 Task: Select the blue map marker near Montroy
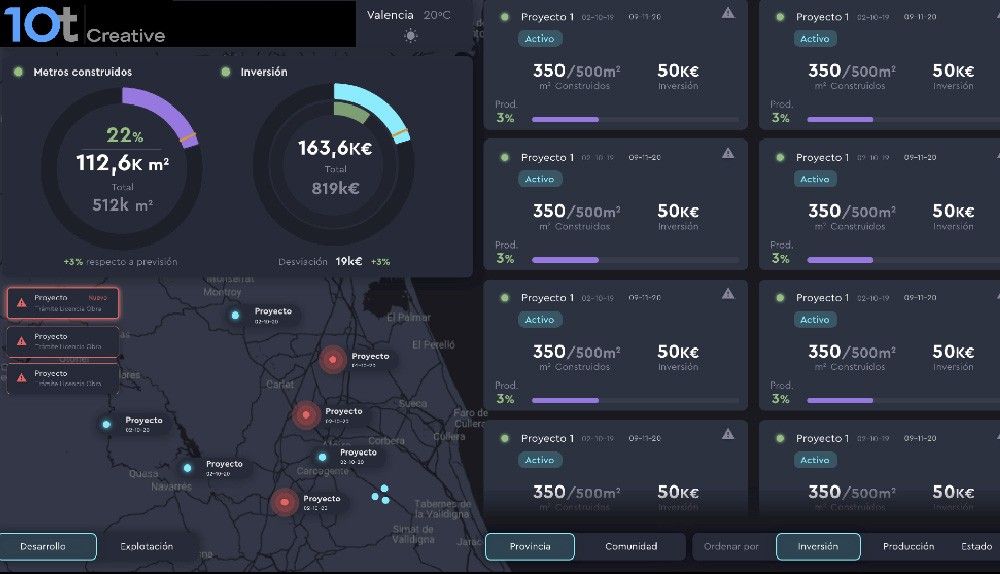tap(236, 315)
